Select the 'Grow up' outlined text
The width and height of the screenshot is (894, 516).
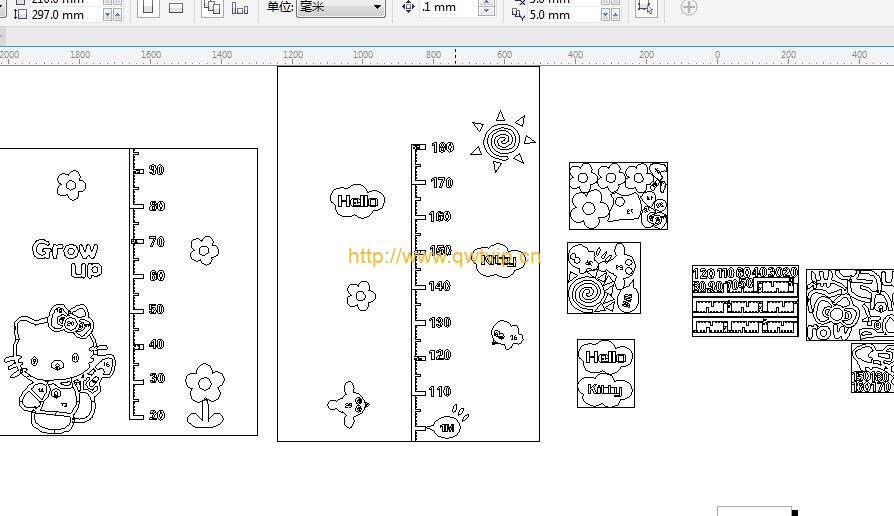pyautogui.click(x=67, y=258)
